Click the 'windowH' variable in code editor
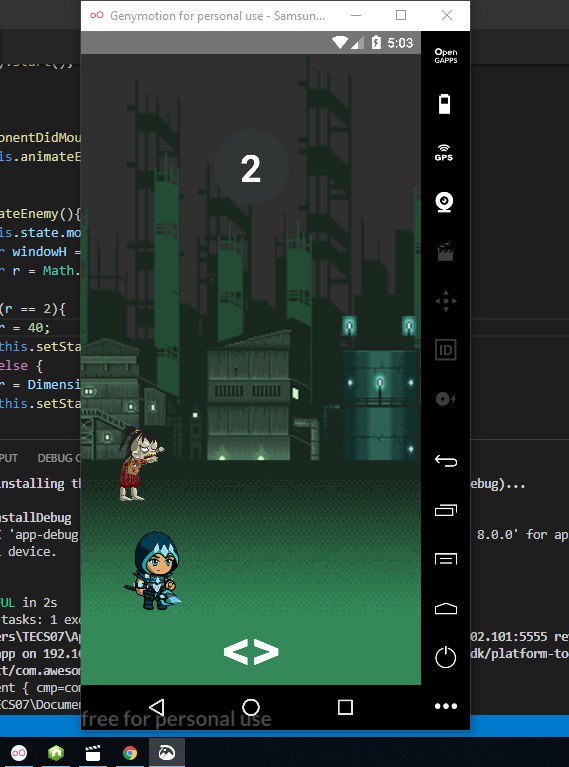 [x=39, y=251]
